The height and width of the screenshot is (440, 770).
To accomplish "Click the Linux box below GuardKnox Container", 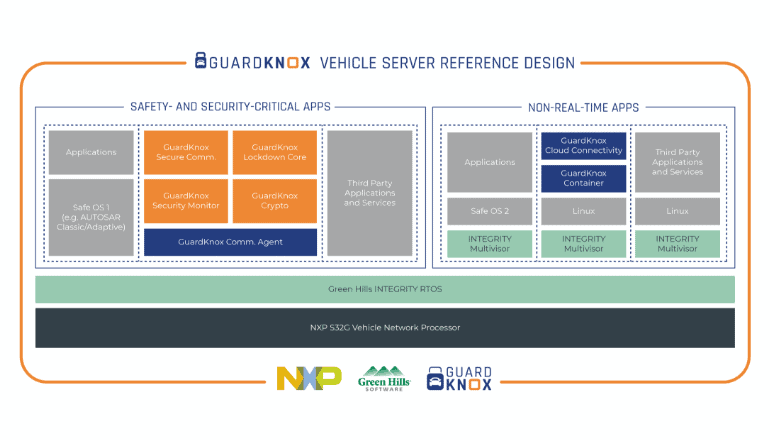I will pos(584,211).
